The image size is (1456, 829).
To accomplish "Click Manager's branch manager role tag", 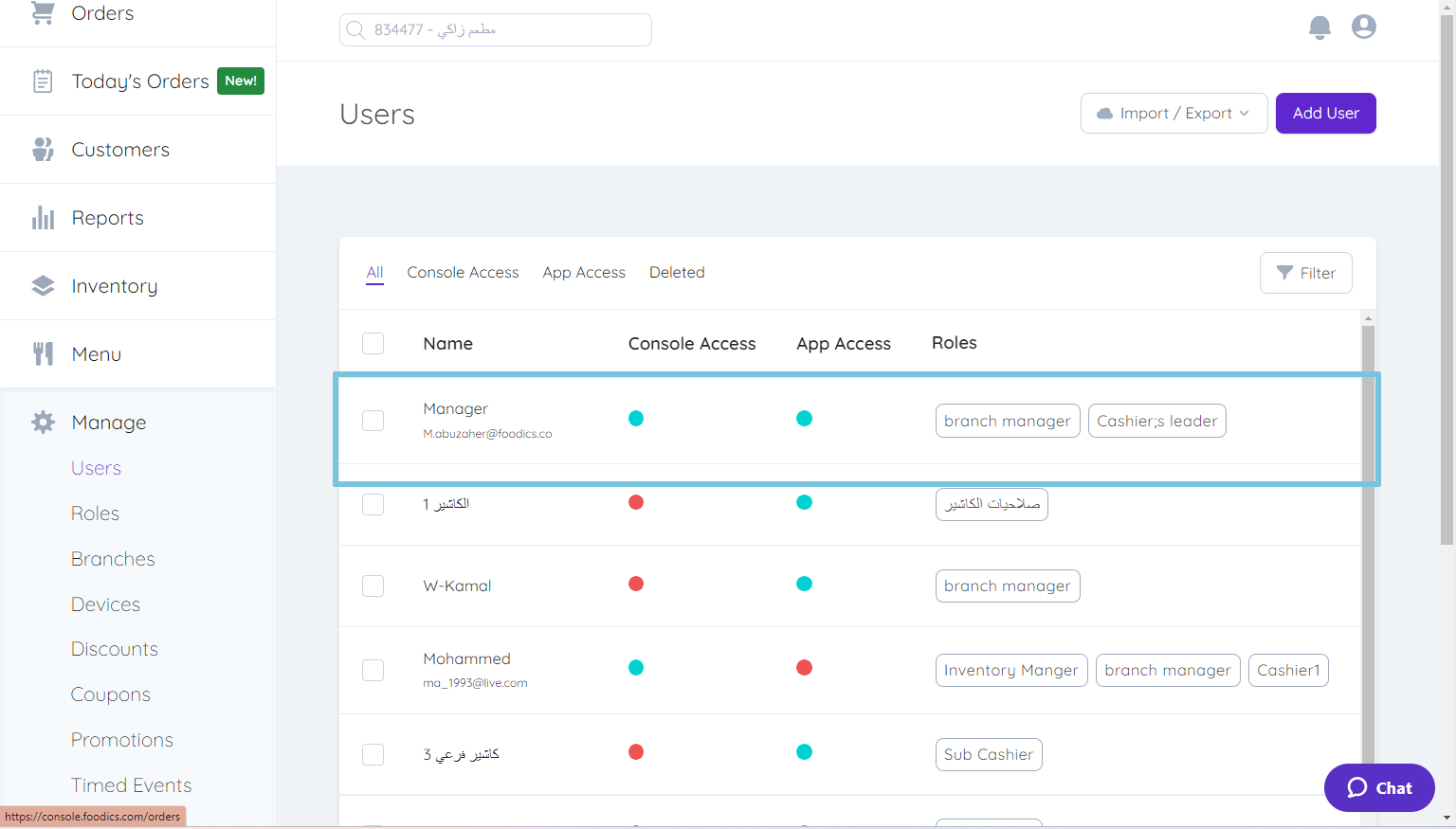I will pos(1008,421).
